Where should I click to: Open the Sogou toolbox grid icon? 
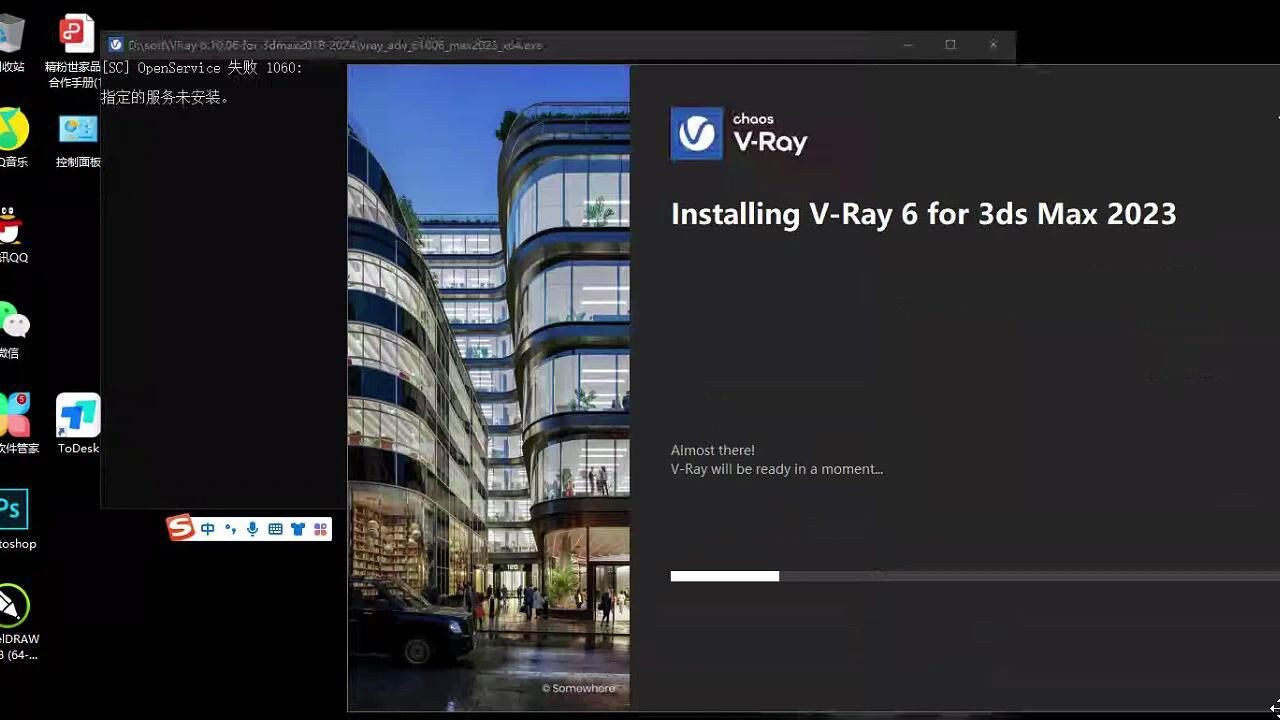pyautogui.click(x=320, y=529)
